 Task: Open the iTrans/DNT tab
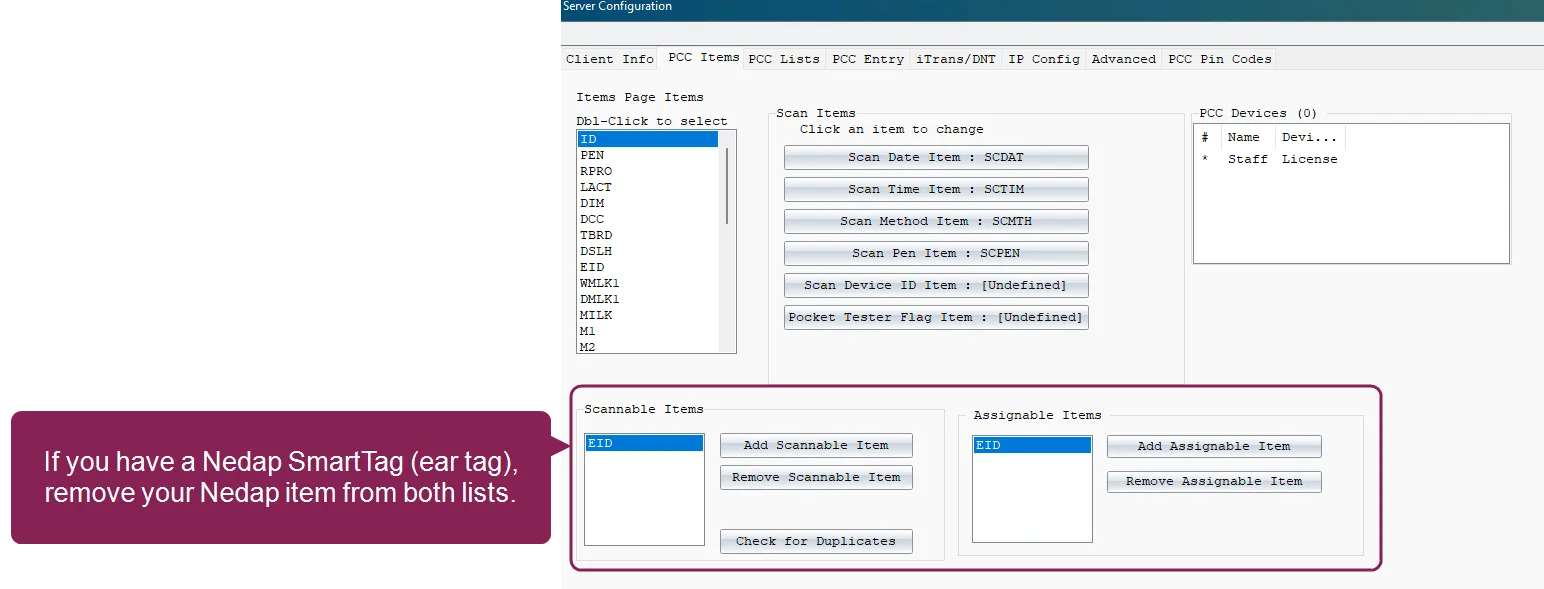pos(956,59)
